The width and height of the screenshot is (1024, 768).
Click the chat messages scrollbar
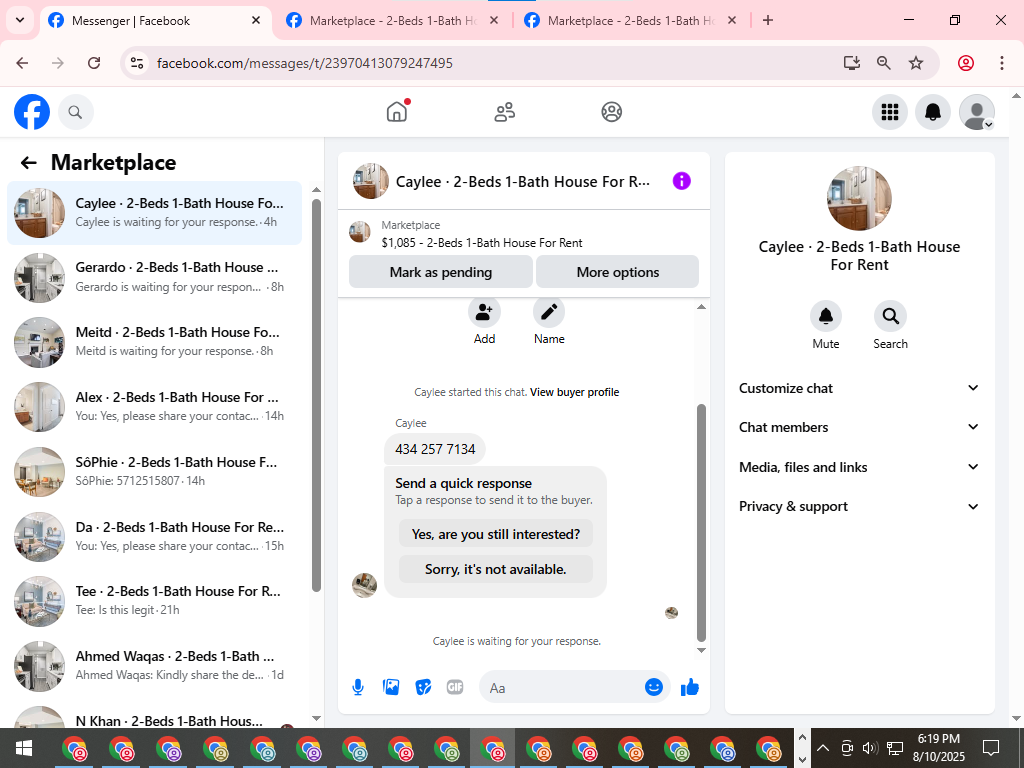(x=701, y=522)
